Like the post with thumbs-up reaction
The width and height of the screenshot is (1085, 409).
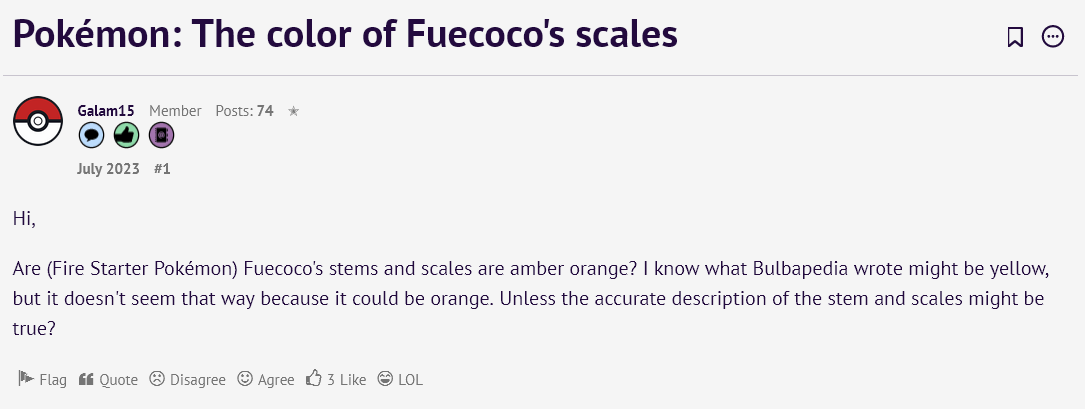coord(336,379)
